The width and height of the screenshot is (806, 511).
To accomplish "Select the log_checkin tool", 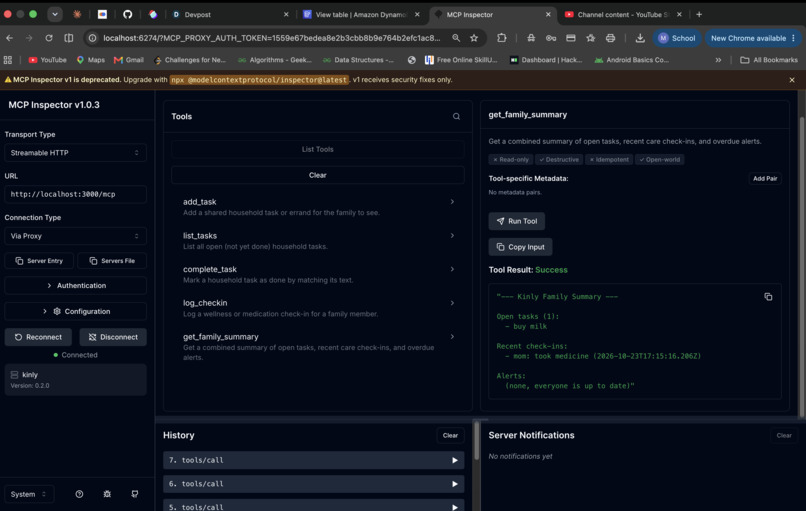I will (x=318, y=308).
